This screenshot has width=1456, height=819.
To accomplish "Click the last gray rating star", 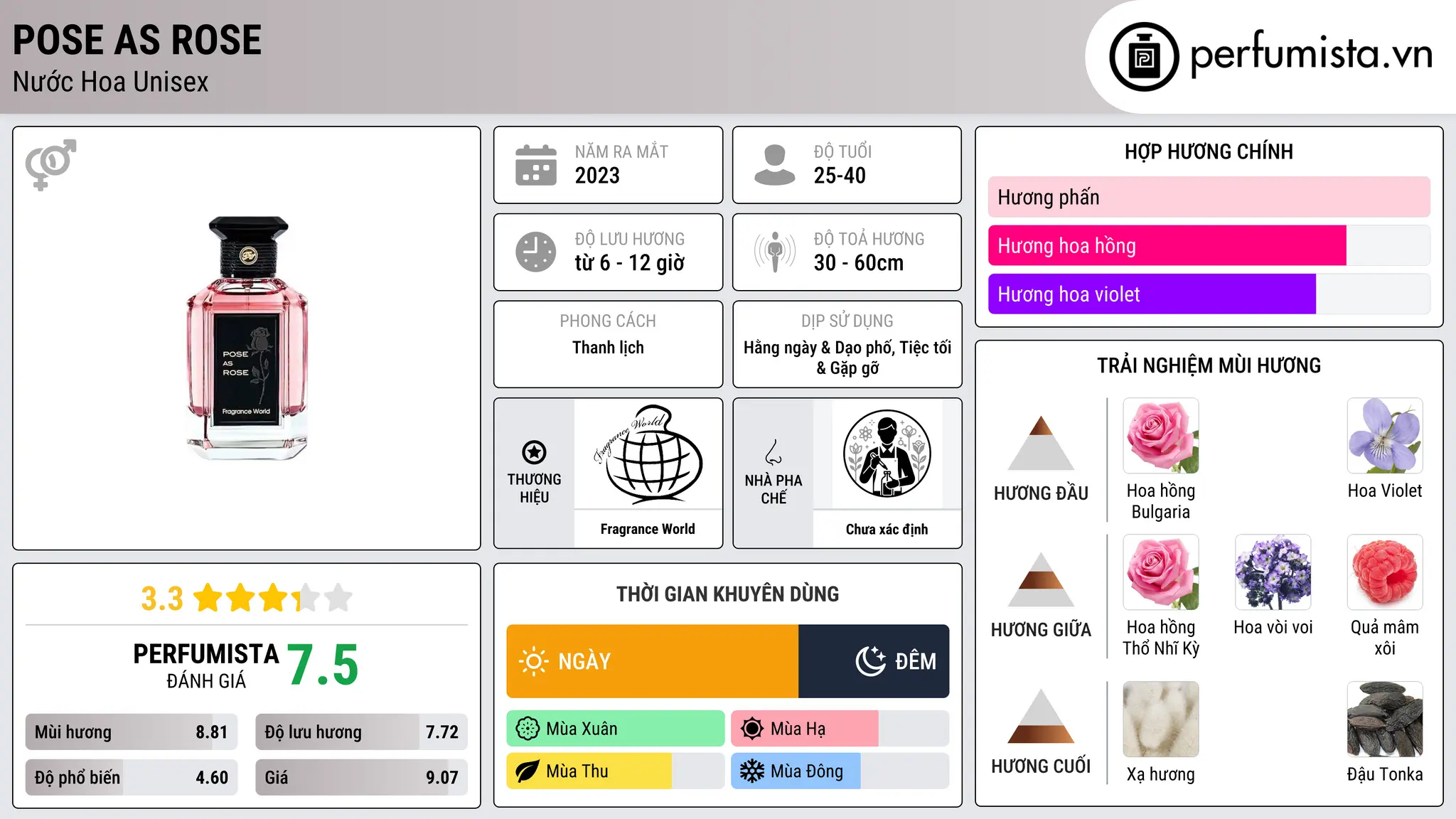I will point(338,598).
